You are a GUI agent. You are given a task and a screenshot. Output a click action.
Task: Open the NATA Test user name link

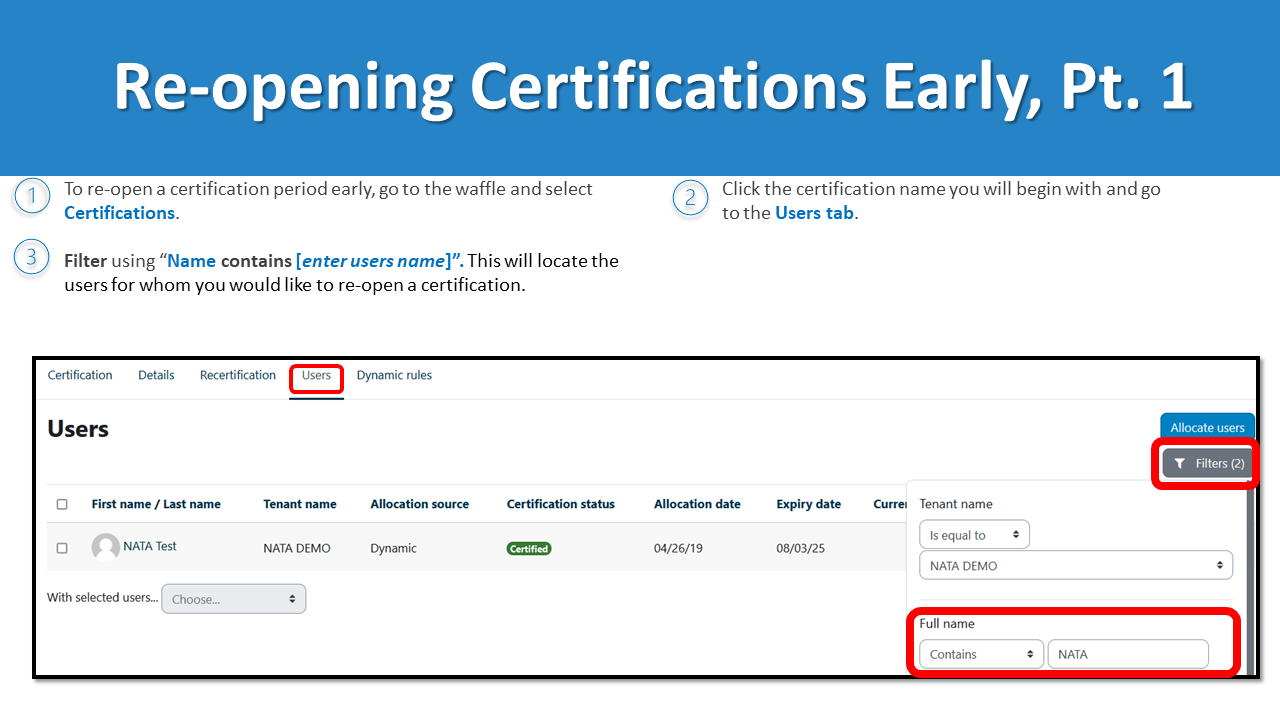[x=150, y=547]
